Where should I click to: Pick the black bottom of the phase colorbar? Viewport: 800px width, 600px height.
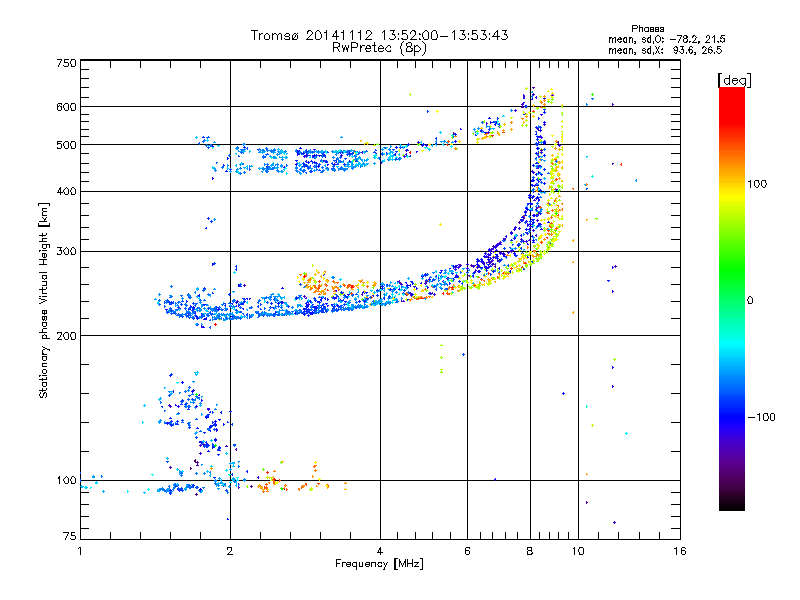tap(732, 504)
